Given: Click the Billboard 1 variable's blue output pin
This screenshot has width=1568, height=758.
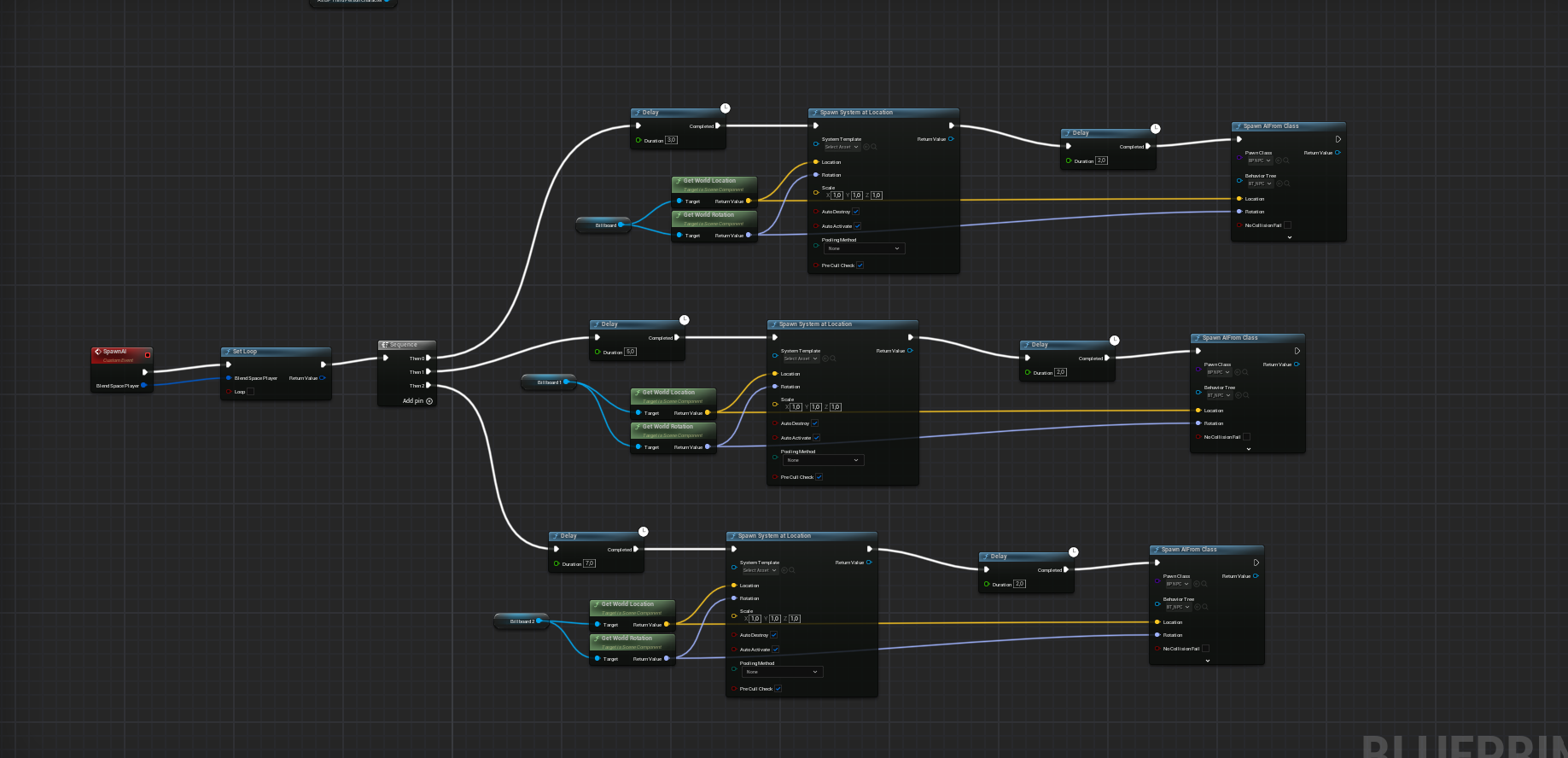Looking at the screenshot, I should (566, 382).
